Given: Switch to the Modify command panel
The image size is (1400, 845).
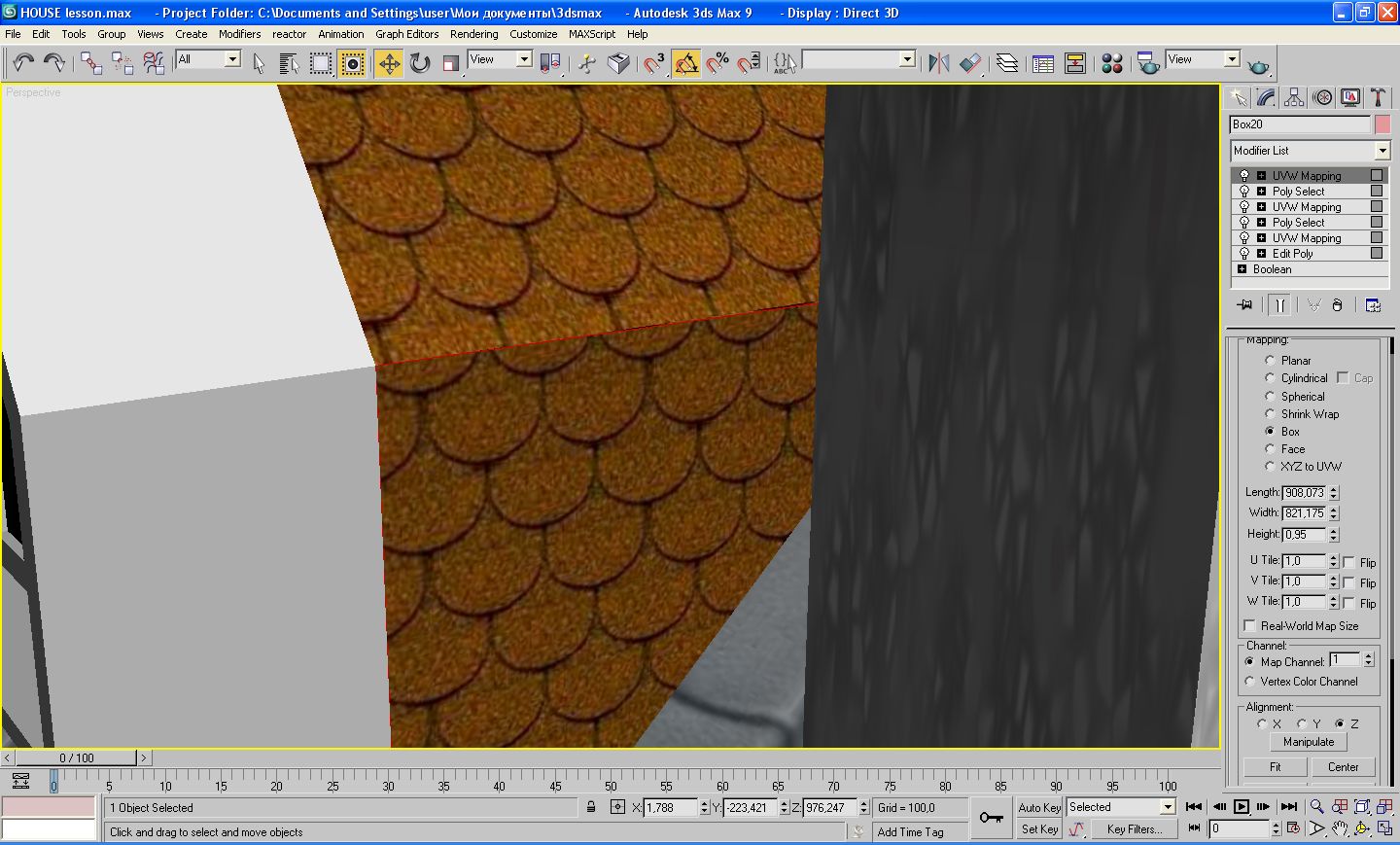Looking at the screenshot, I should [1266, 97].
